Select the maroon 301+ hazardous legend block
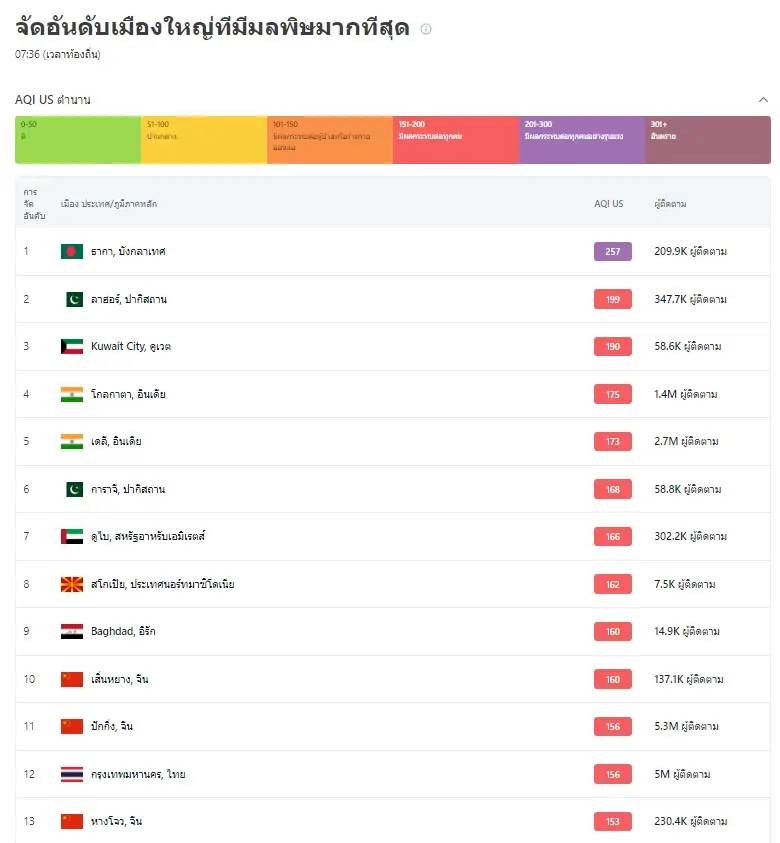This screenshot has height=843, width=780. (x=707, y=140)
